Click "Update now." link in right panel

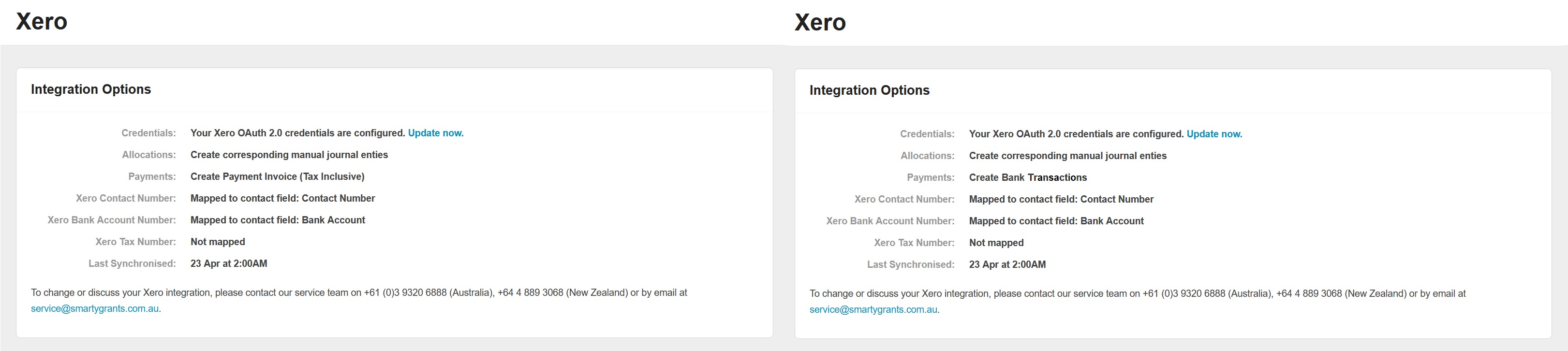coord(1214,134)
